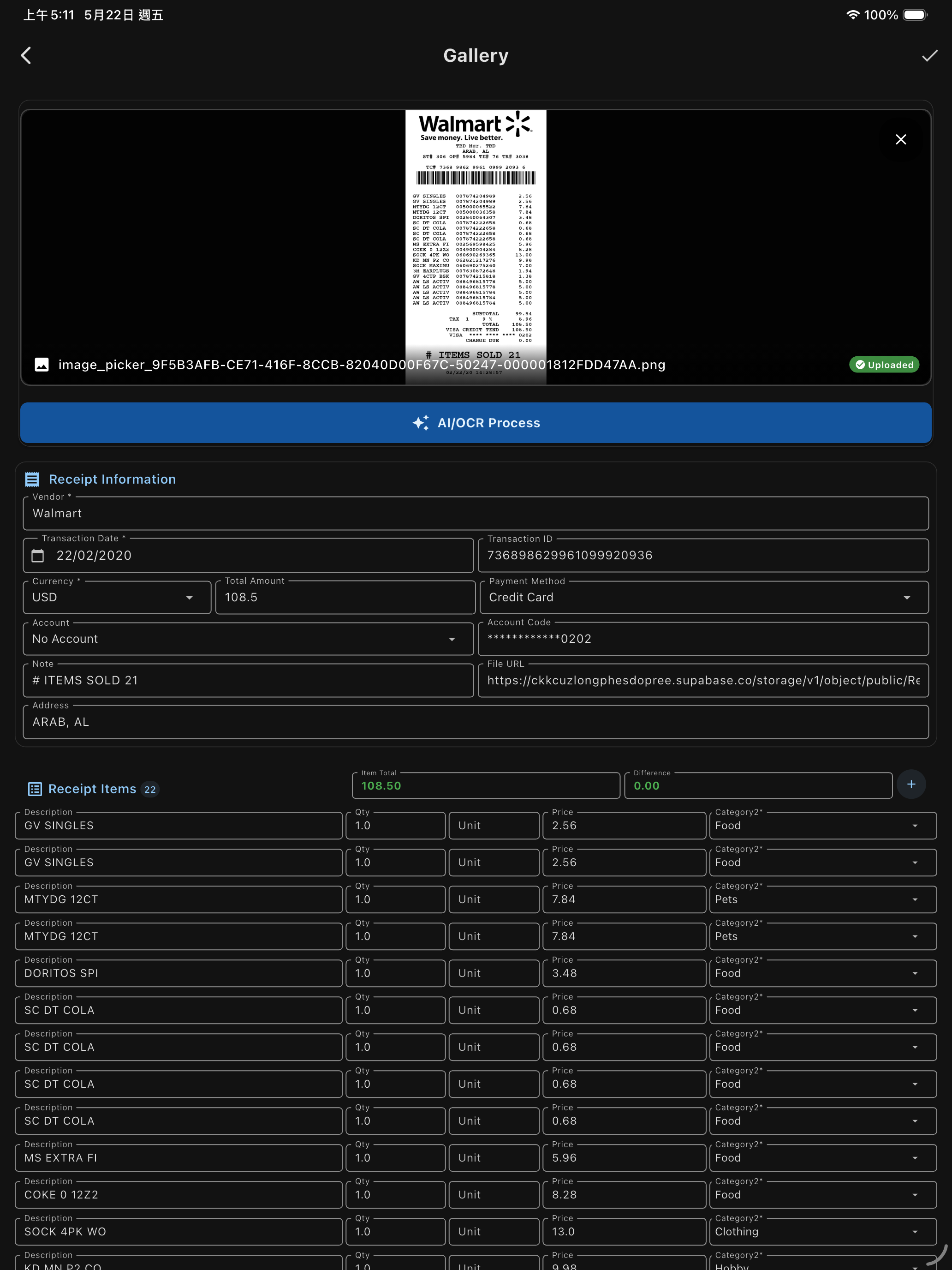The height and width of the screenshot is (1270, 952).
Task: Edit Unit field in SOCK 4PK WO row
Action: [494, 1232]
